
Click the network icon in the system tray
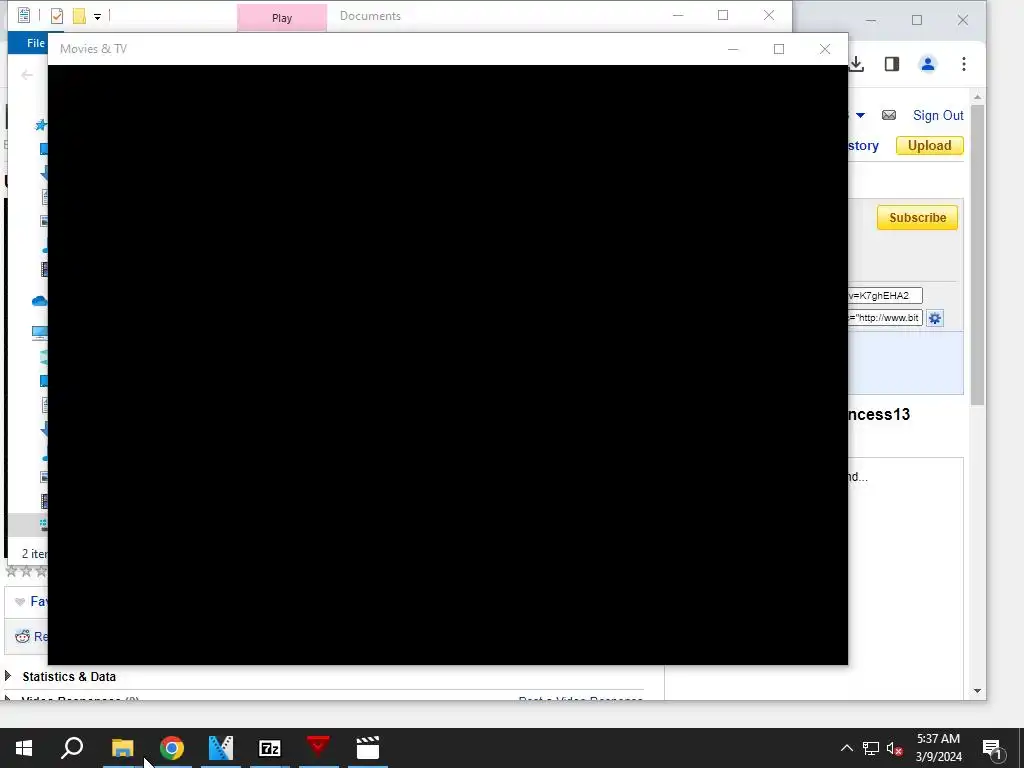click(871, 748)
